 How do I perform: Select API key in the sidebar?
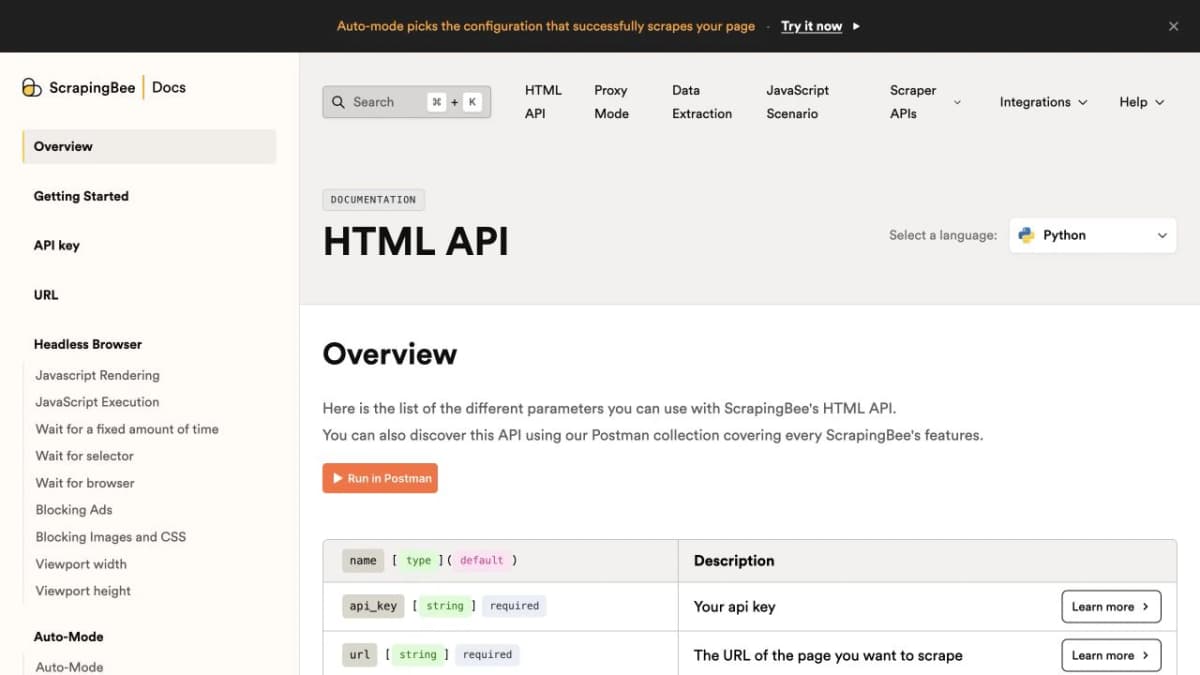pyautogui.click(x=57, y=245)
